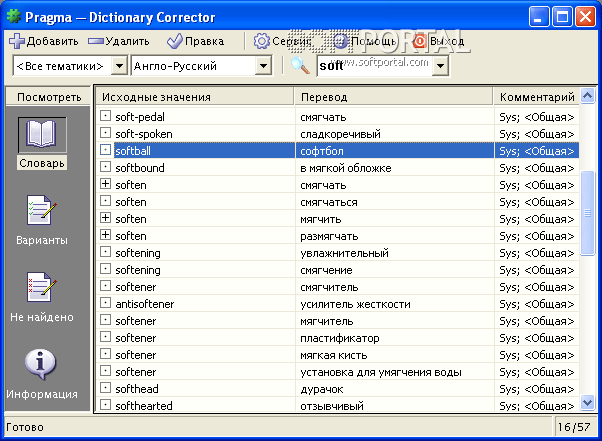Click translation софтбол
The height and width of the screenshot is (441, 602).
coord(322,151)
